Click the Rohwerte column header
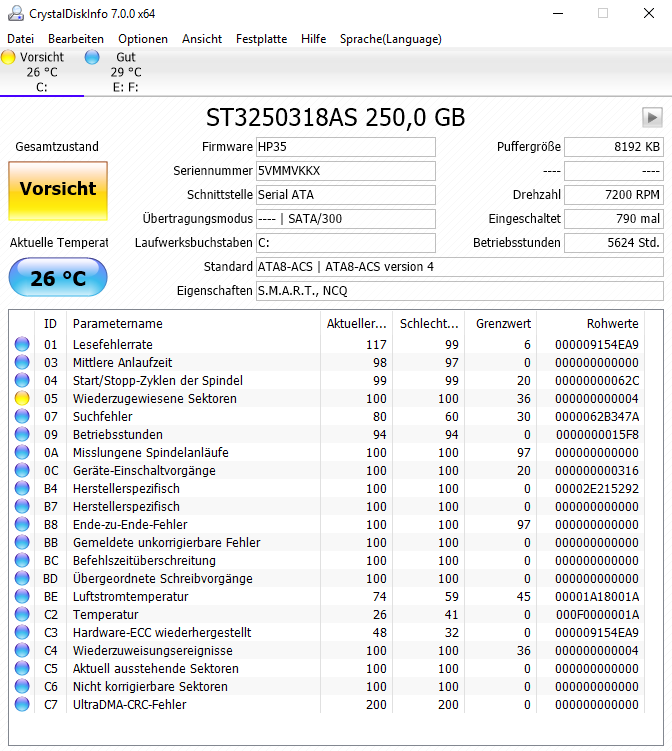Image resolution: width=672 pixels, height=751 pixels. coord(591,323)
